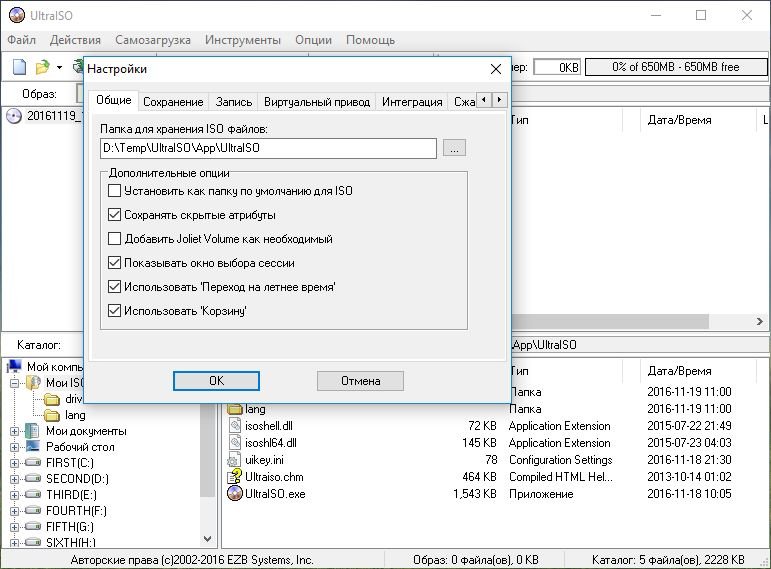The width and height of the screenshot is (771, 569).
Task: Close the Настройки dialog
Action: 496,69
